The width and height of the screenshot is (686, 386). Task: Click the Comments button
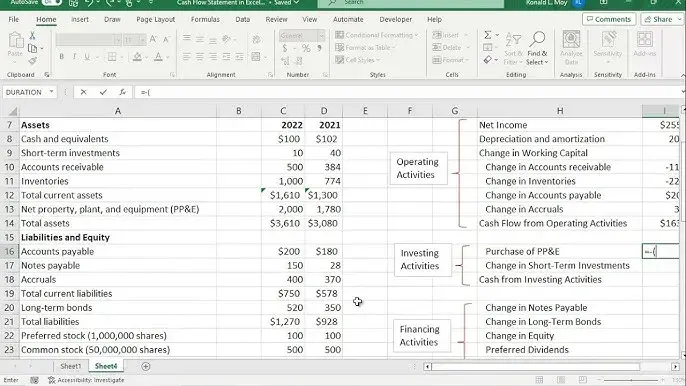[609, 19]
